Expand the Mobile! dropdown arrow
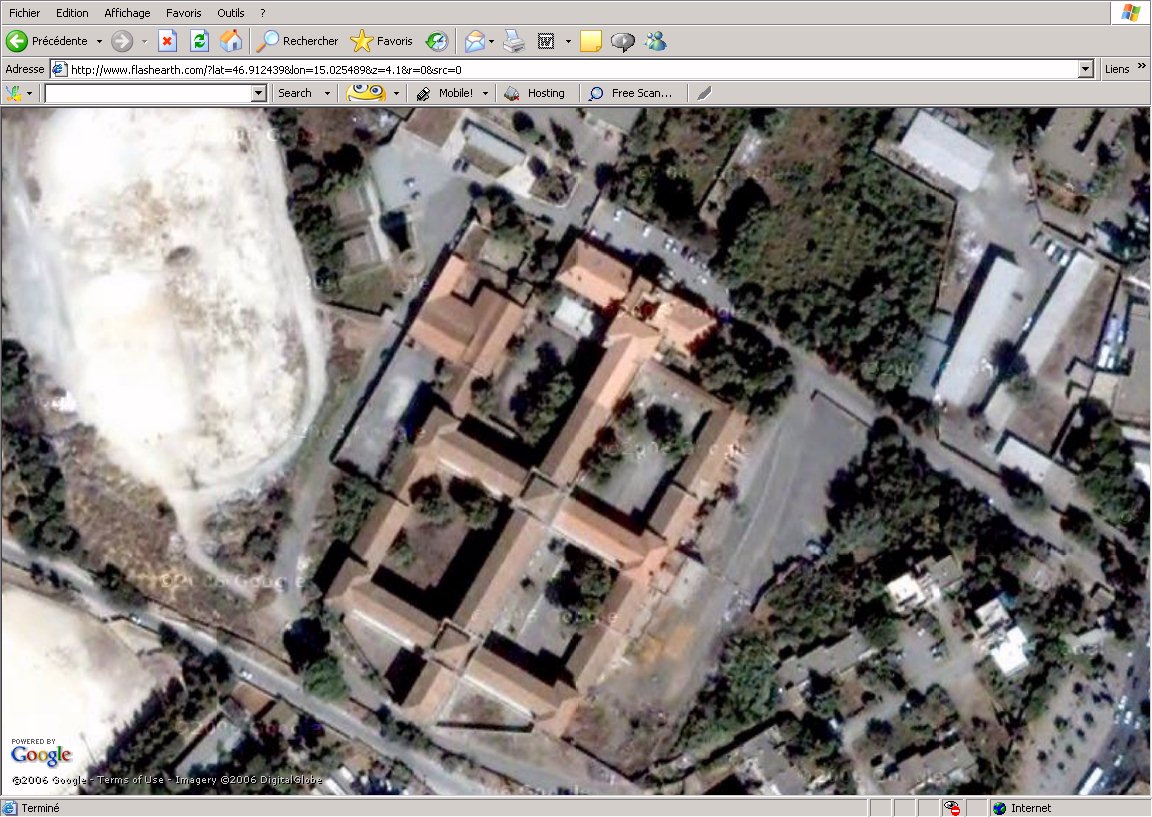Screen dimensions: 1152x817 485,93
